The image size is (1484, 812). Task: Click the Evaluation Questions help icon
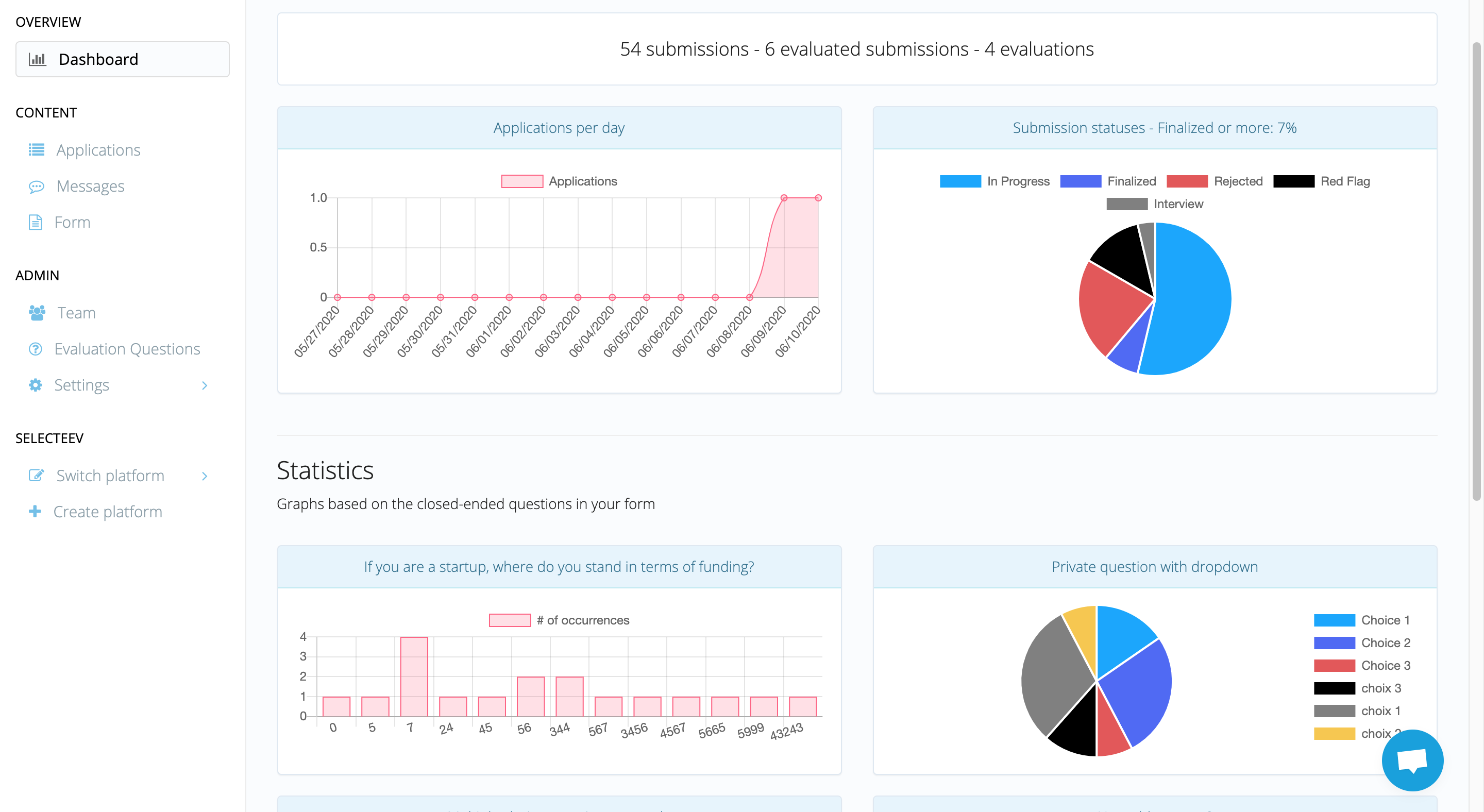tap(36, 349)
